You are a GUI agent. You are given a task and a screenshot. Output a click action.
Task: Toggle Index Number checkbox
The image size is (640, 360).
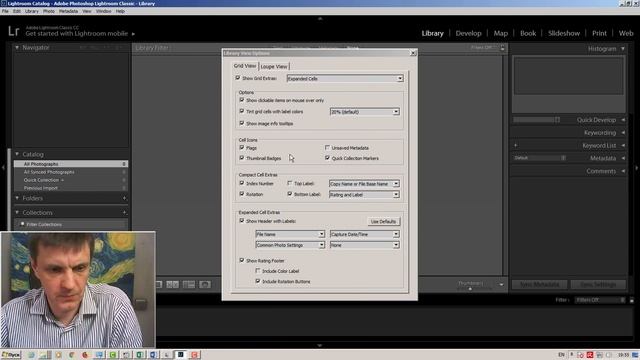[x=242, y=183]
